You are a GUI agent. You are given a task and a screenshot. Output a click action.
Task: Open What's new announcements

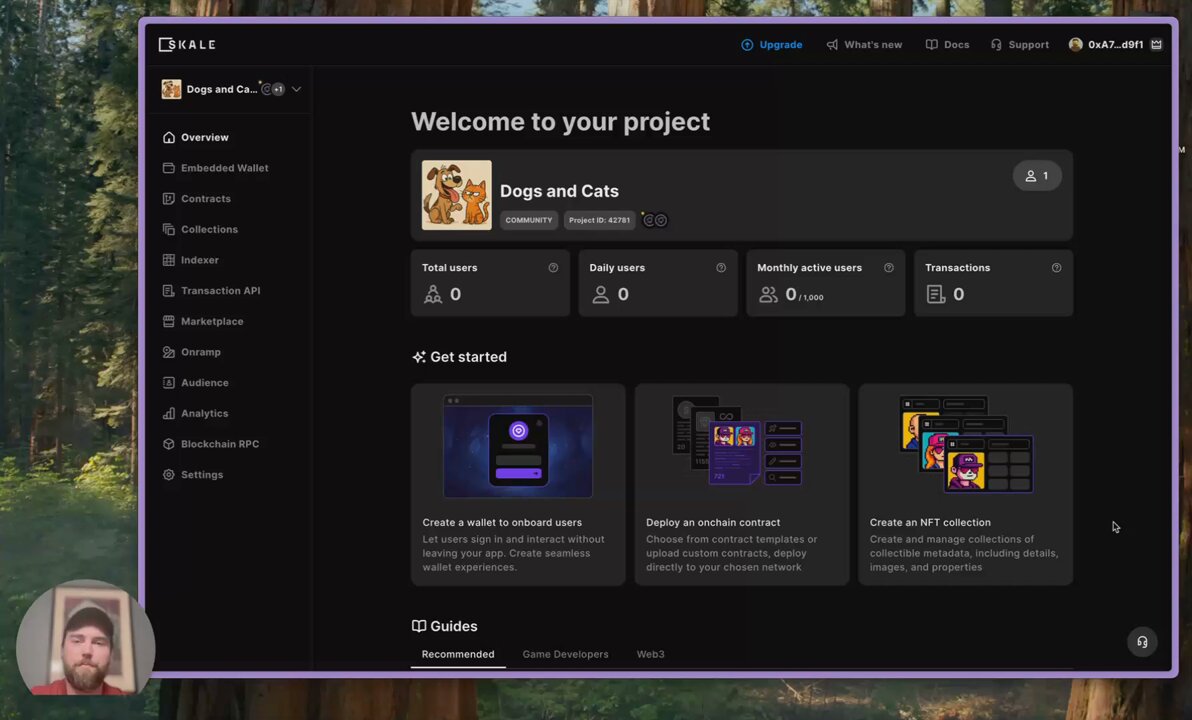[864, 45]
